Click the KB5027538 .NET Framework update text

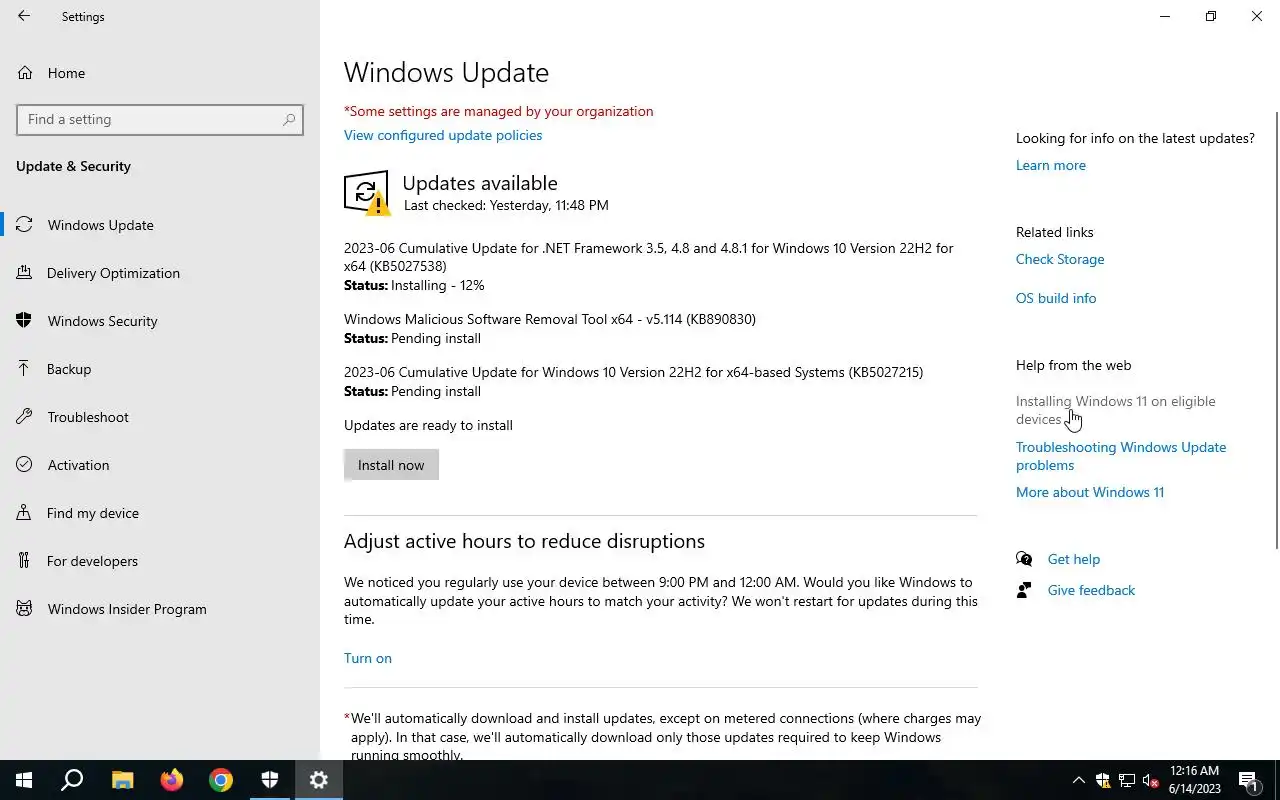pos(648,257)
